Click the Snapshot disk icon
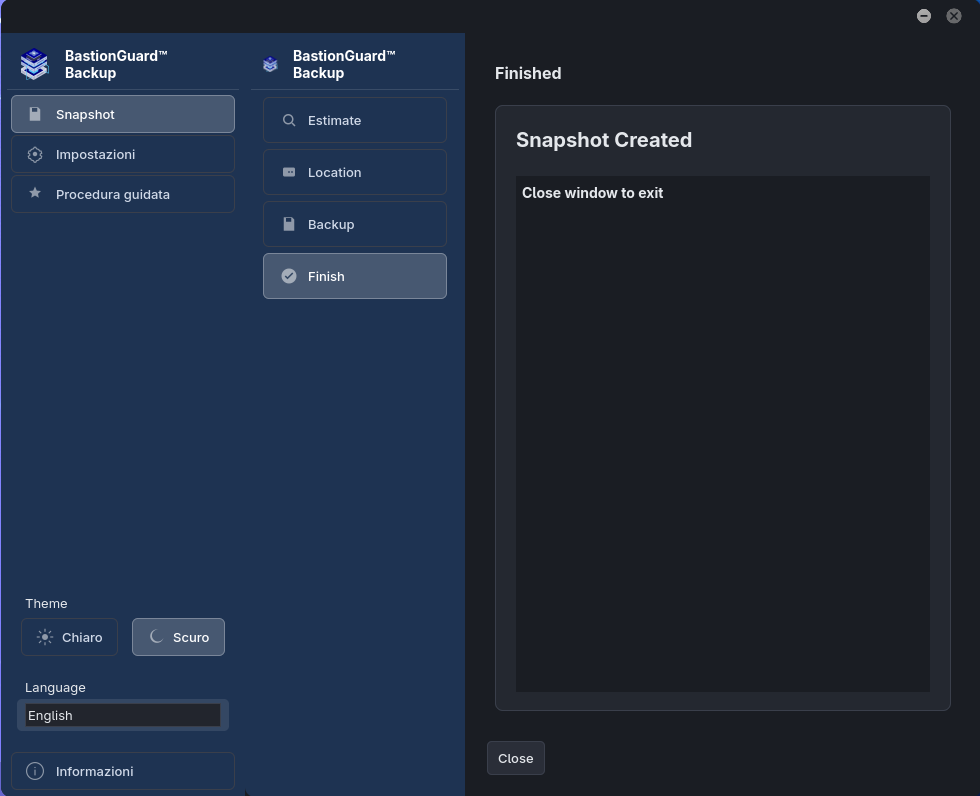Viewport: 980px width, 796px height. click(35, 114)
